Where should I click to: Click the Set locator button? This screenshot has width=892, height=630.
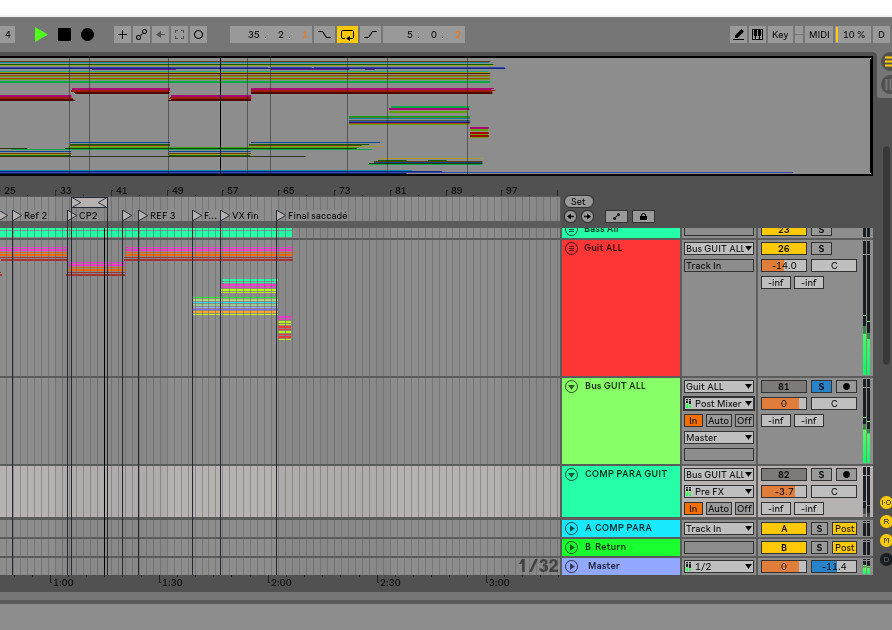tap(578, 201)
